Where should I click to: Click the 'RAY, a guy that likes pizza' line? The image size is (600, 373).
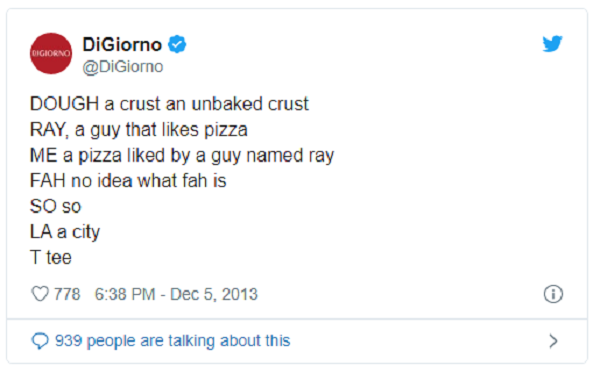[139, 130]
